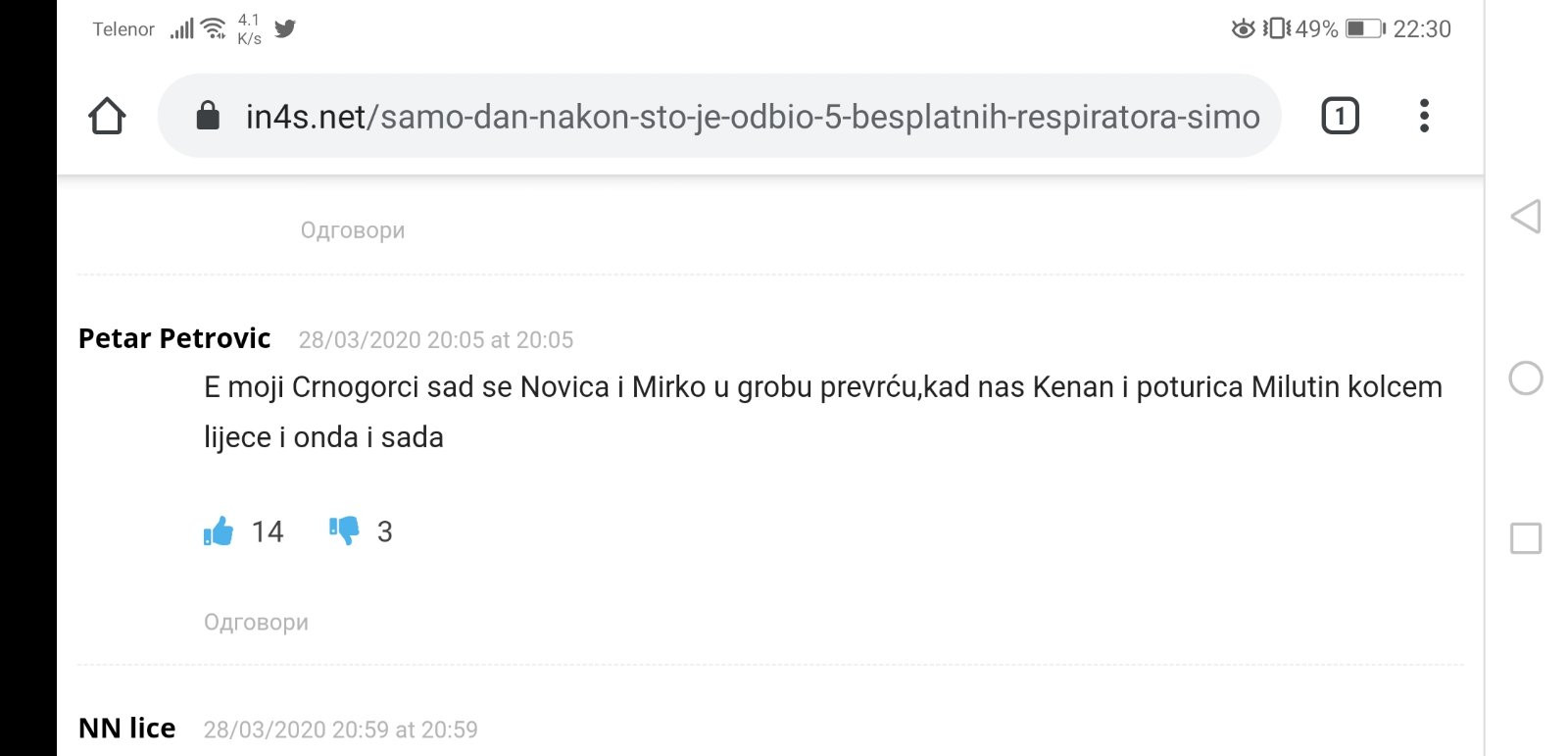Reply via Одговори under Petar Petrovic's comment

click(x=256, y=623)
